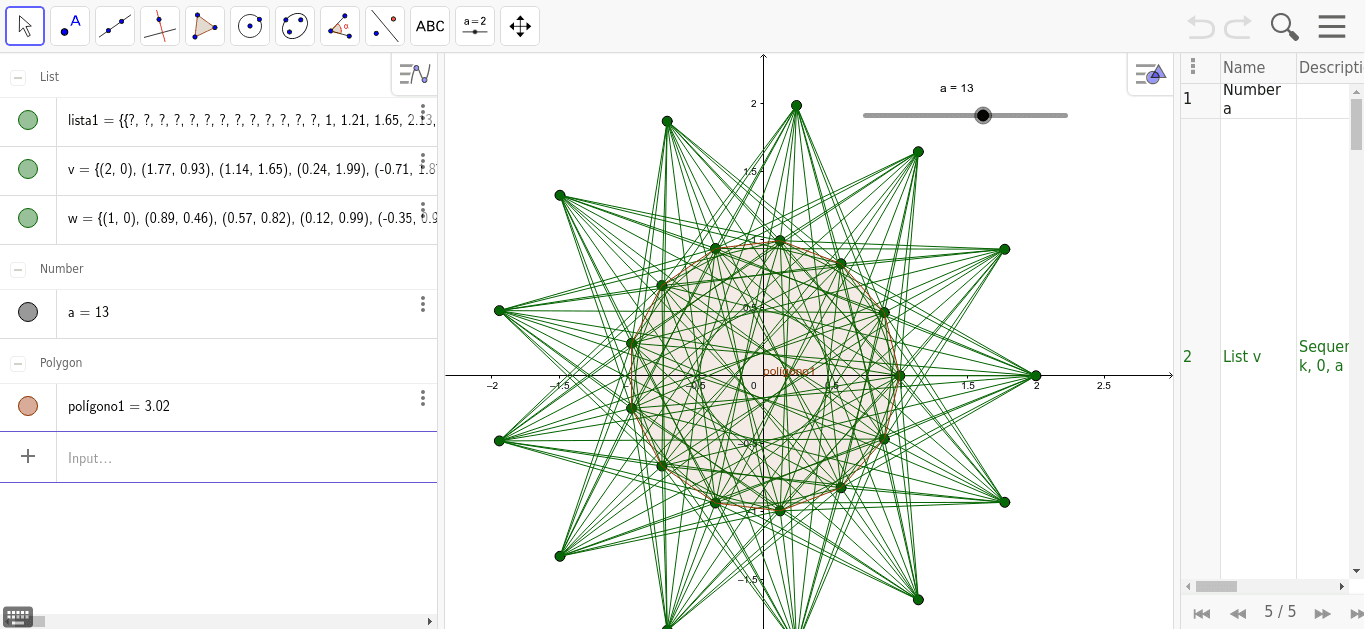Click the protocol horizontal scrollbar
The width and height of the screenshot is (1366, 631).
click(1265, 586)
